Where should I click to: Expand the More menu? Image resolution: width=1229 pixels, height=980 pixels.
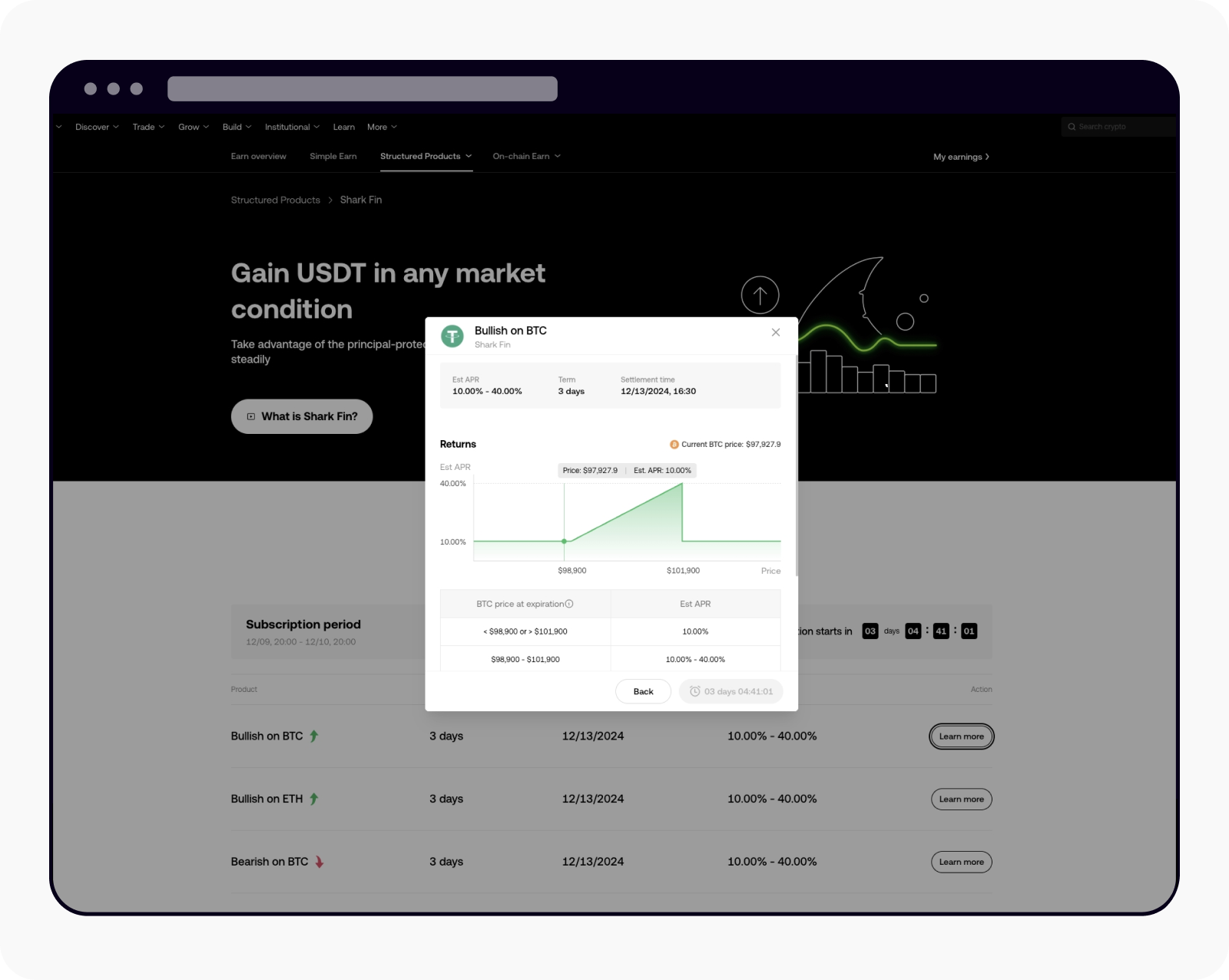382,127
